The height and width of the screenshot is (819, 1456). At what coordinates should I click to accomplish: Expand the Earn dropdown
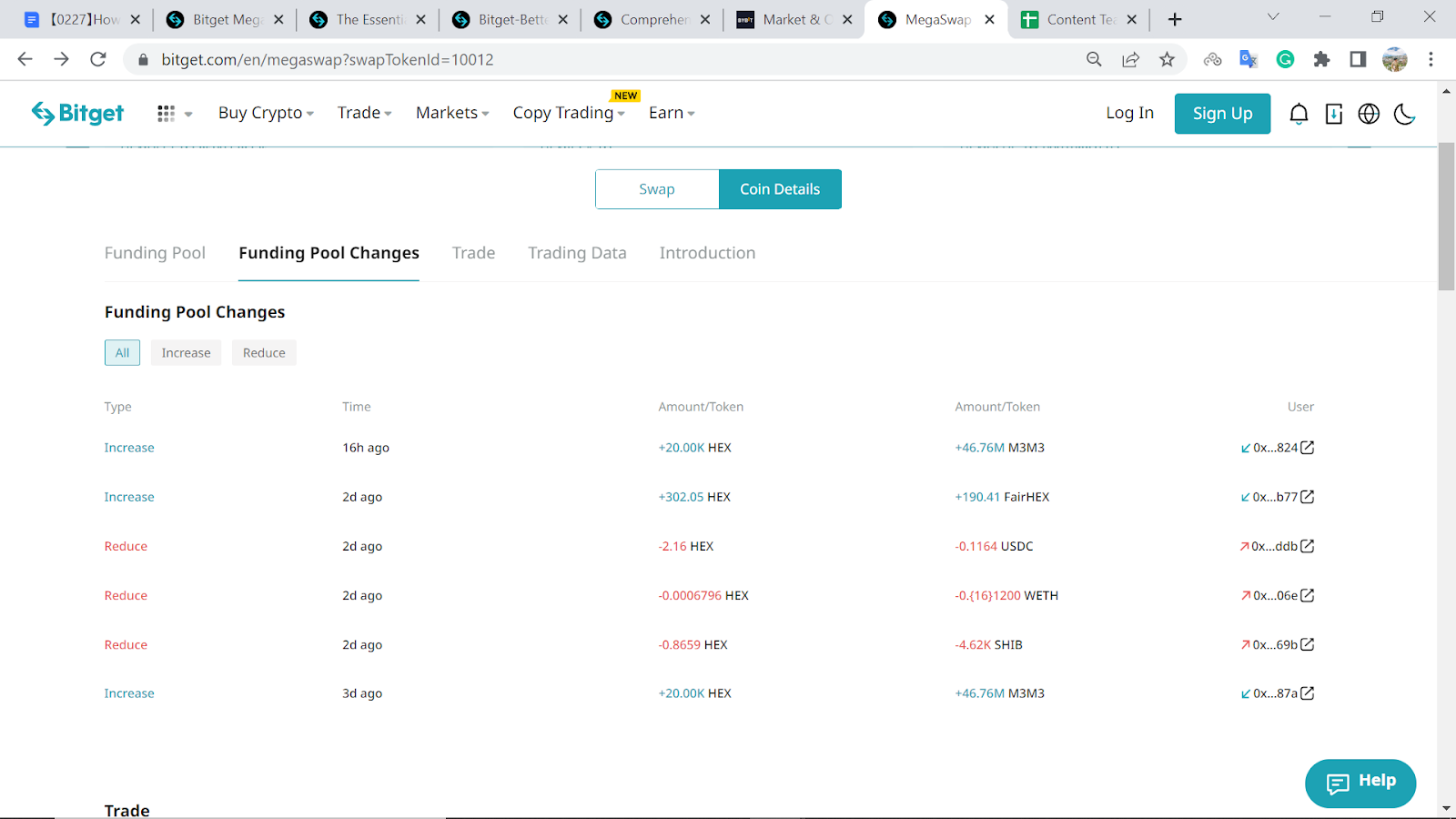tap(672, 113)
